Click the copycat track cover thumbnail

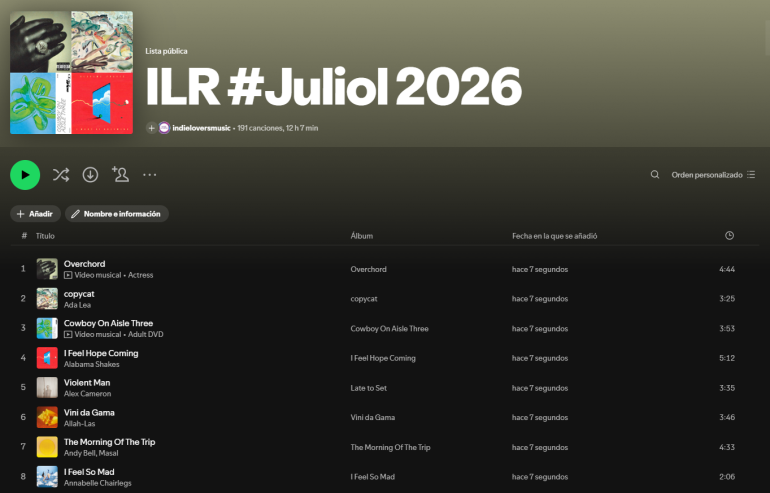(x=47, y=299)
